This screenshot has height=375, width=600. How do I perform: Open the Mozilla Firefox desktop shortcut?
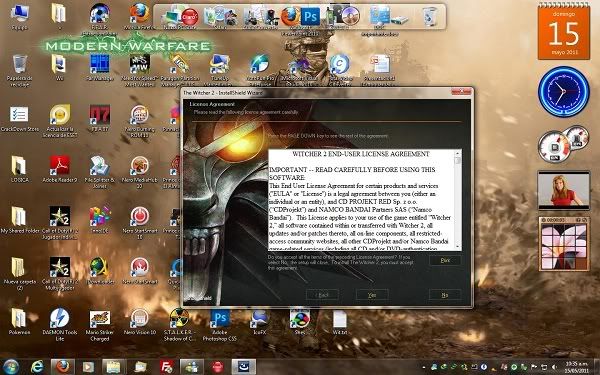click(x=140, y=16)
